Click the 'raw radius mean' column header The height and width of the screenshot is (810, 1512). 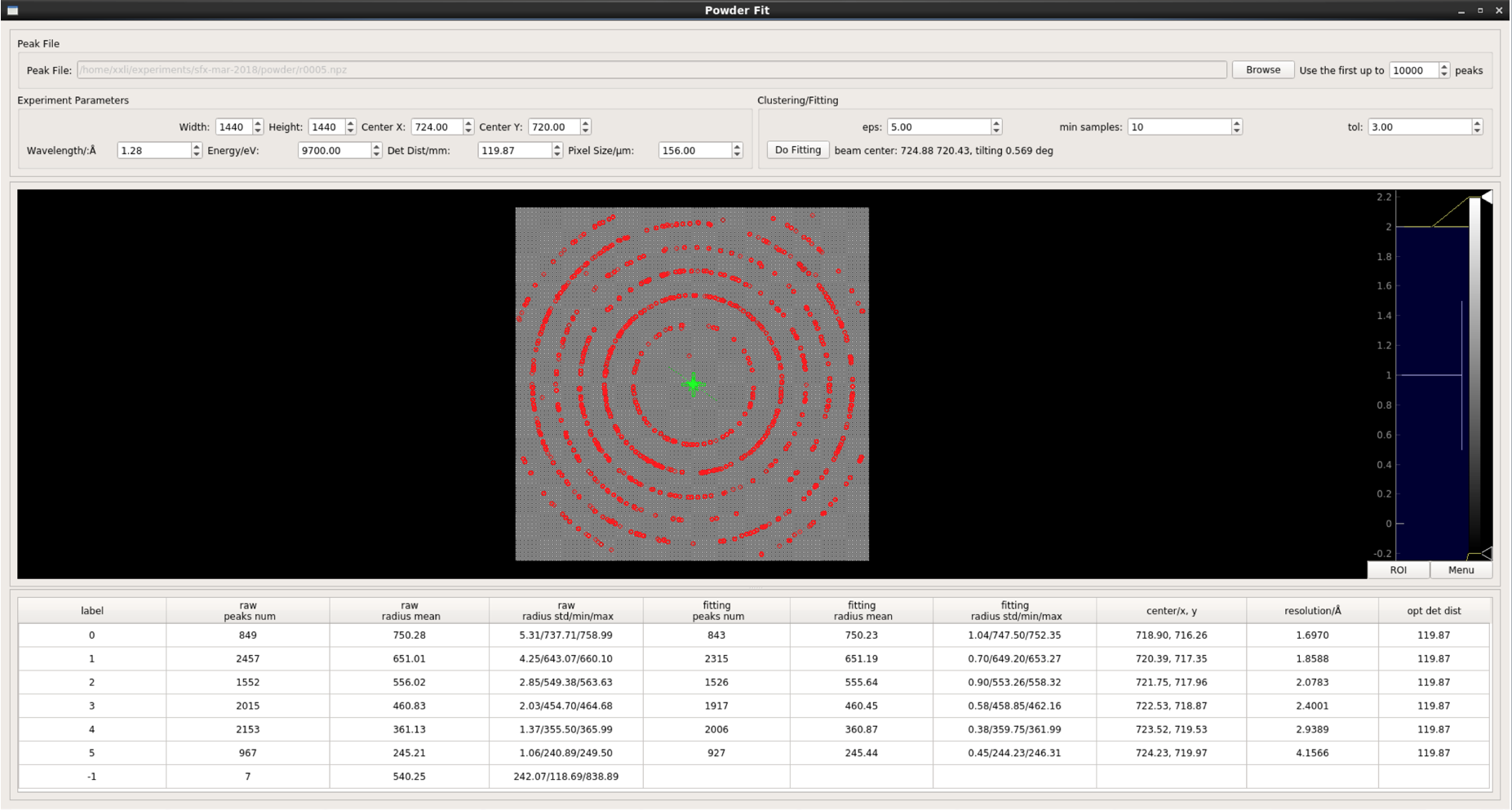[410, 611]
